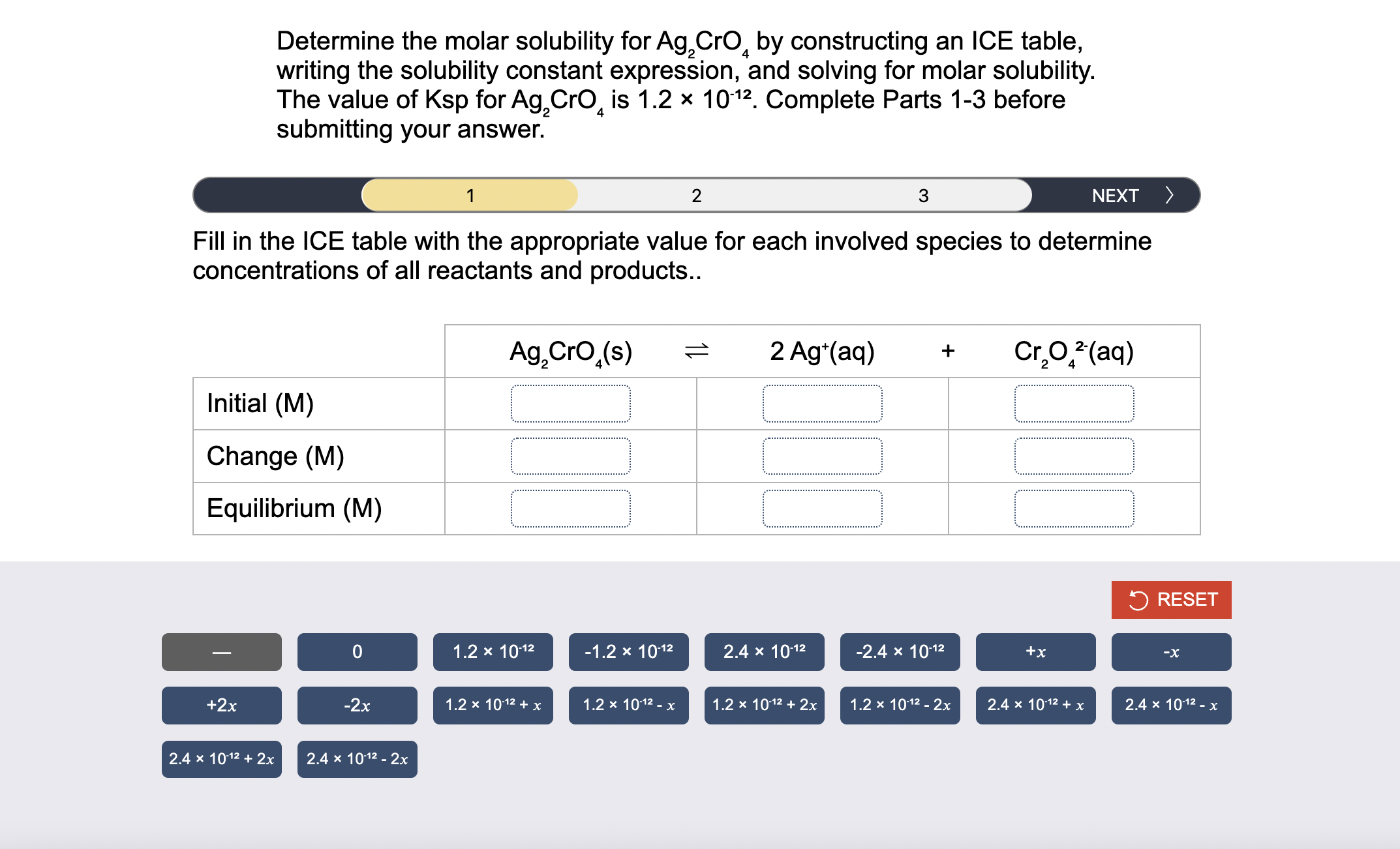The image size is (1400, 849).
Task: Click Initial box under Ag2CrO4(s)
Action: tap(570, 404)
